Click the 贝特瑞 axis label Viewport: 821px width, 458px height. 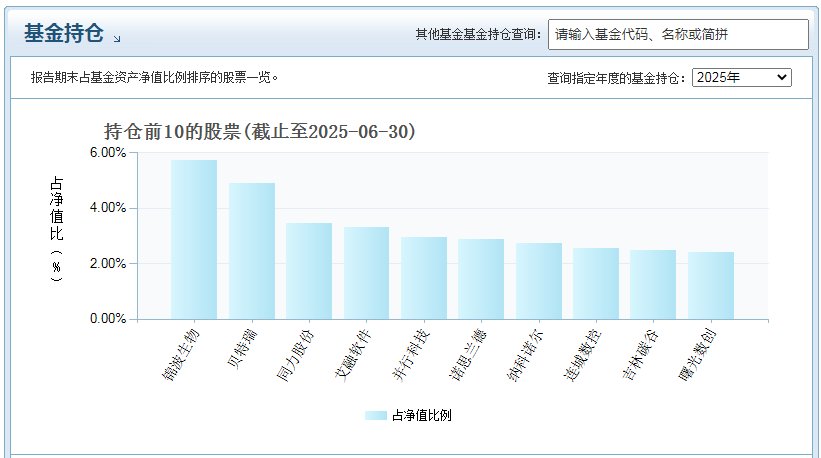(x=242, y=349)
